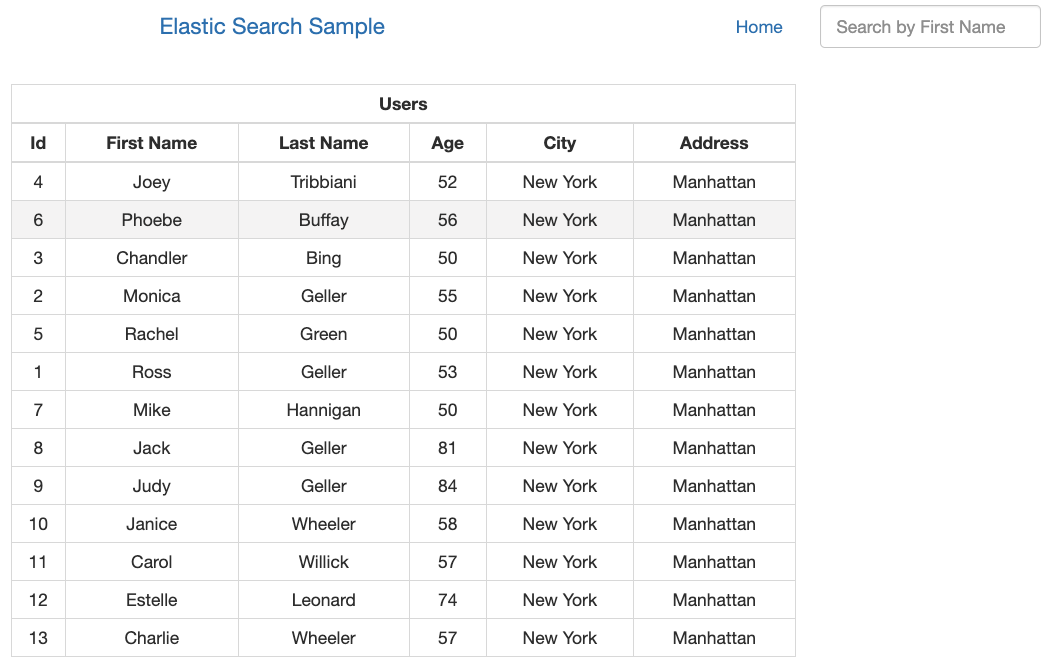Screen dimensions: 1058x671
Task: Click Jack Geller's age value 81
Action: coord(447,447)
